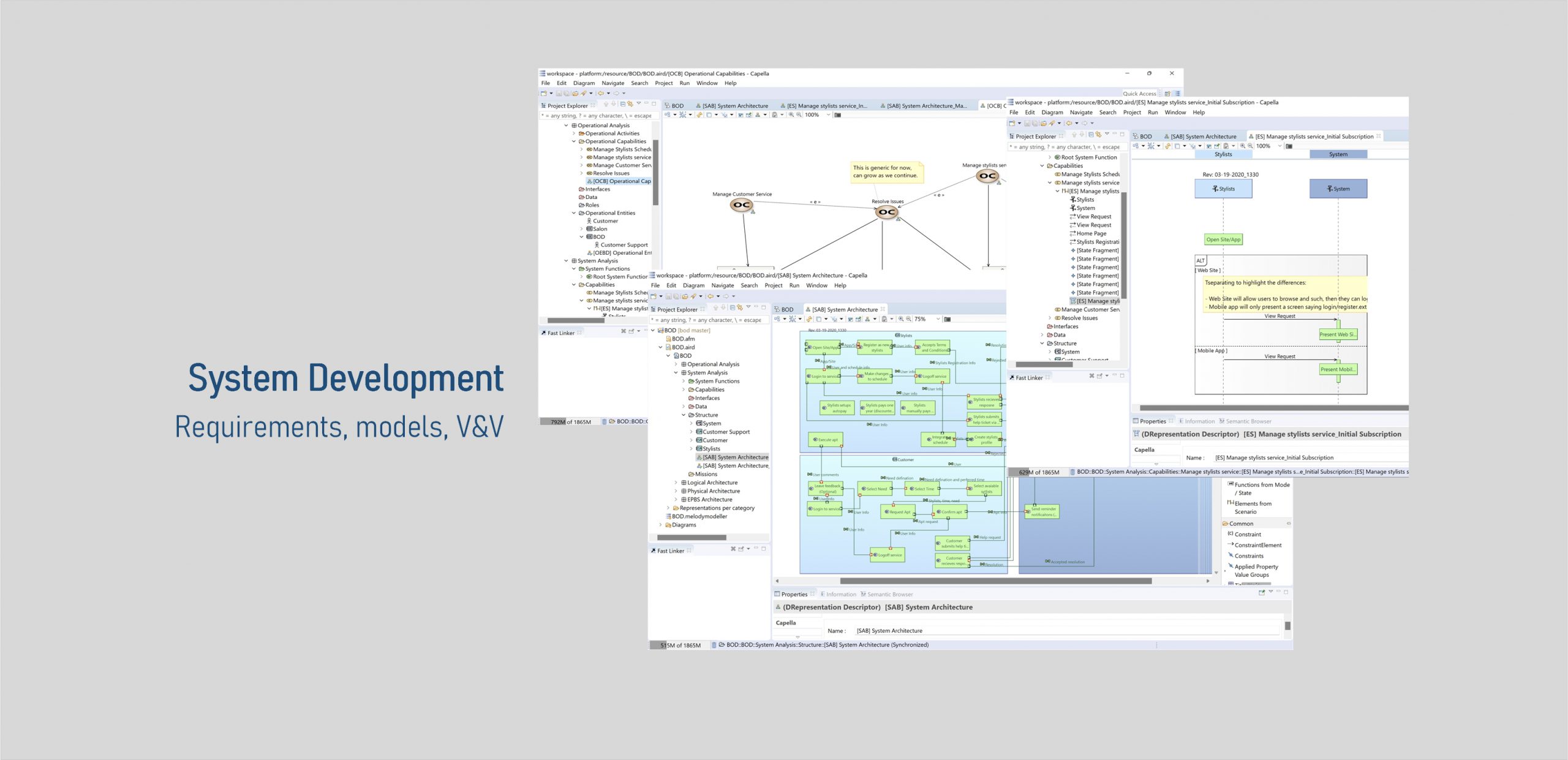Click Collapse All in Operational Capabilities window's Project Explorer
Screen dimensions: 1568x760
(622, 104)
